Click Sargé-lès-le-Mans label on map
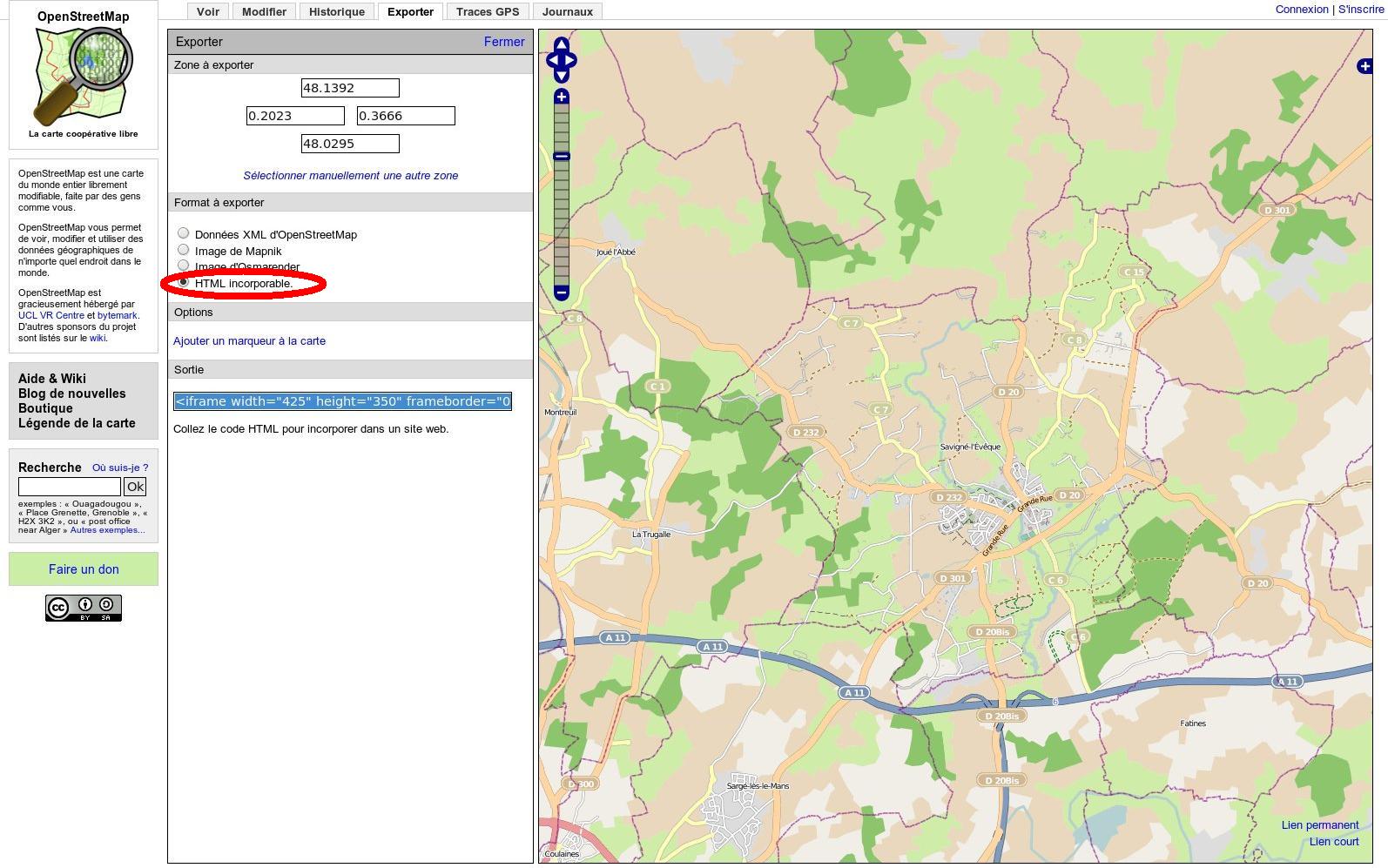 click(758, 785)
